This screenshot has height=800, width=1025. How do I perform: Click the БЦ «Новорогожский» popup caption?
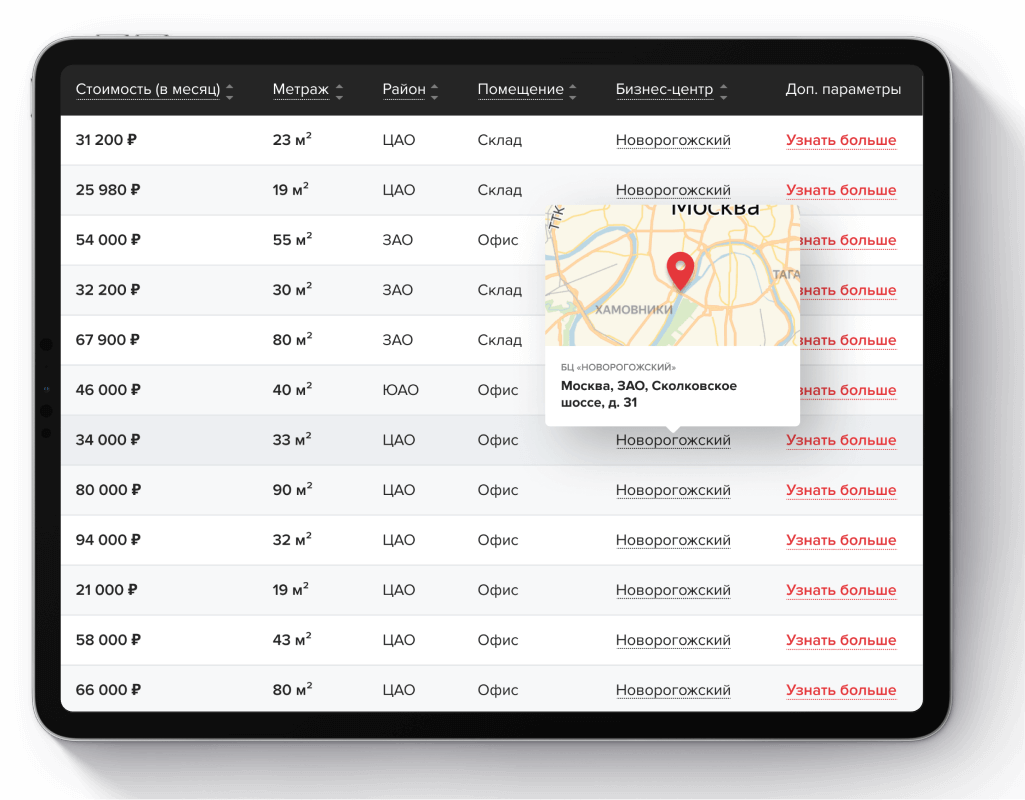tap(618, 367)
